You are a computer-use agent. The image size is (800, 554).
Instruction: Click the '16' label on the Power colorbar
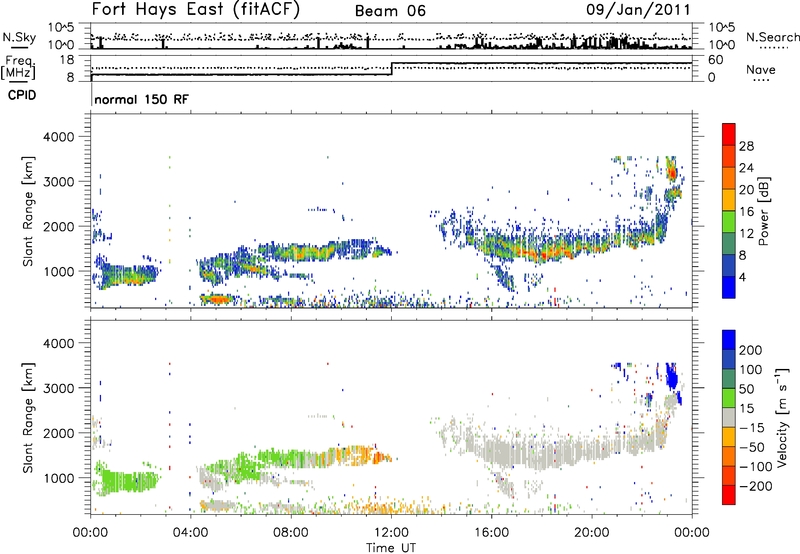(746, 212)
